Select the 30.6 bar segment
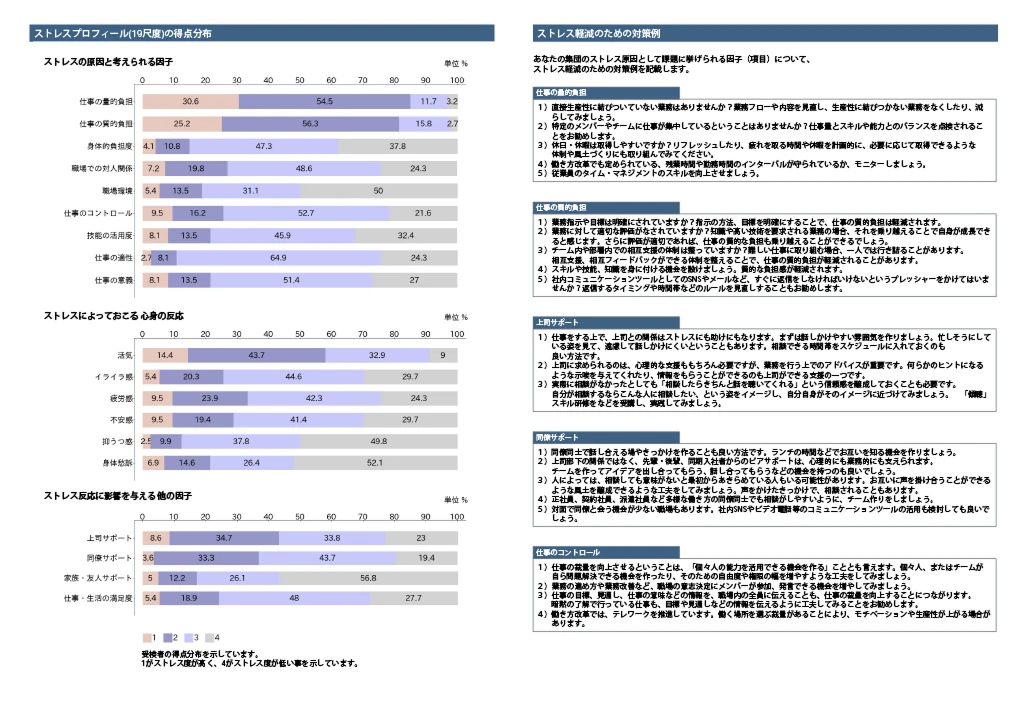The width and height of the screenshot is (1024, 725). [191, 101]
